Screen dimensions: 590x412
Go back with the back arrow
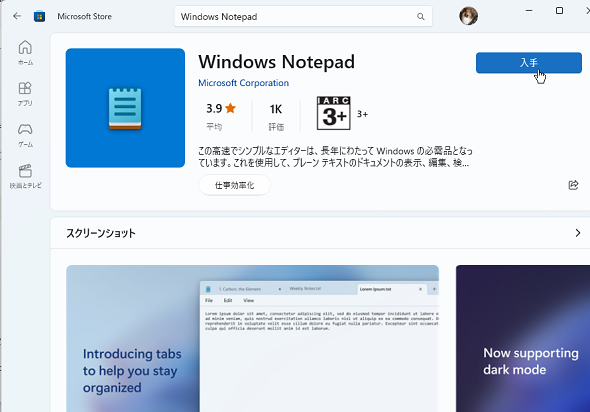tap(17, 16)
